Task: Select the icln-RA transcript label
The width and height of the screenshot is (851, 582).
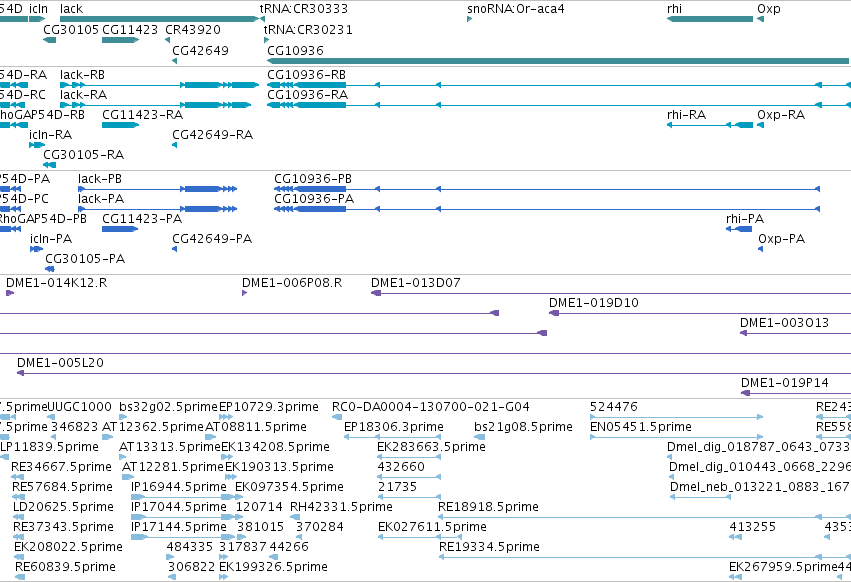Action: click(x=50, y=135)
